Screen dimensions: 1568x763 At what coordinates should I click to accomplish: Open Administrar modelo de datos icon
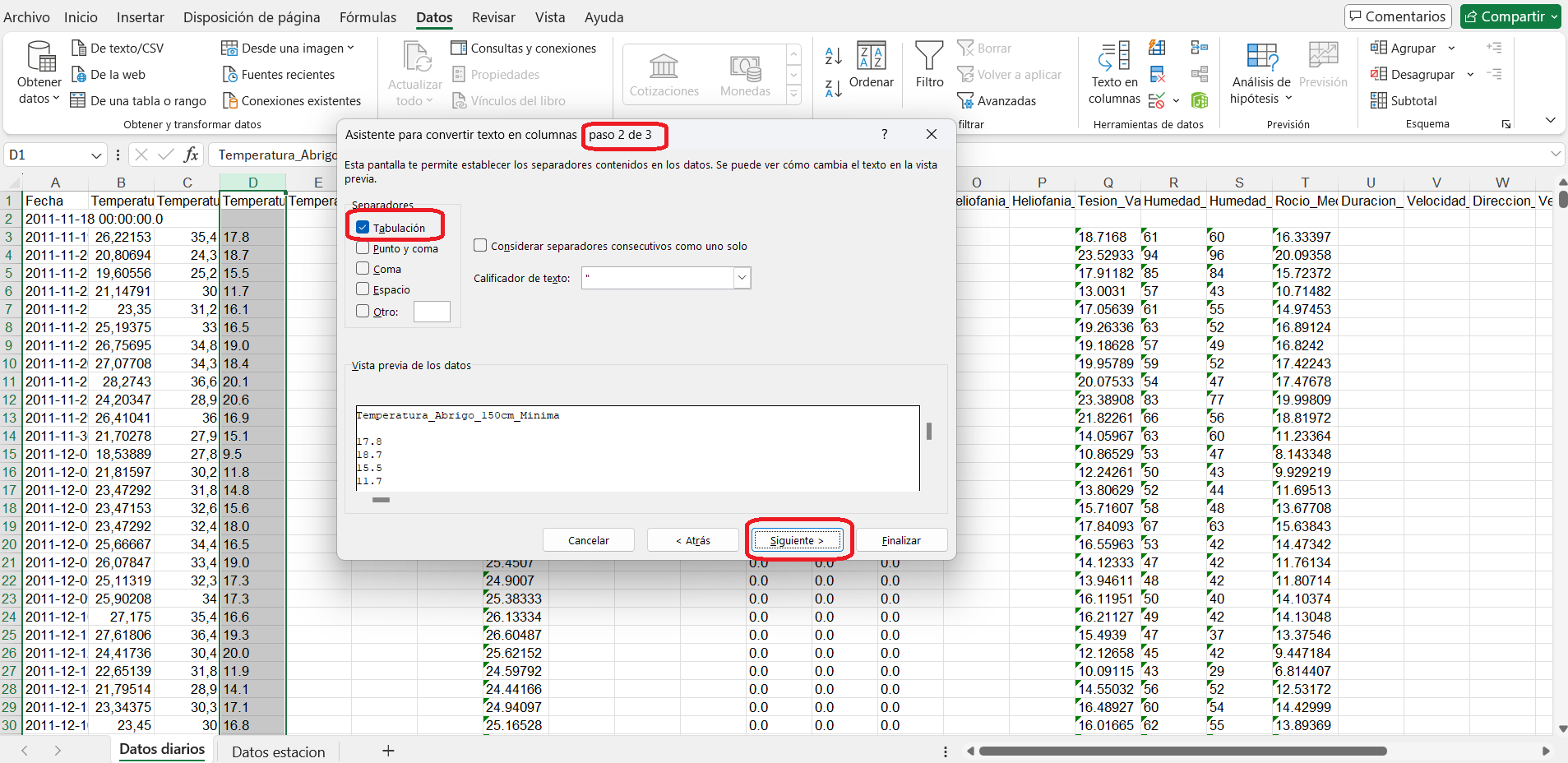pos(1200,100)
